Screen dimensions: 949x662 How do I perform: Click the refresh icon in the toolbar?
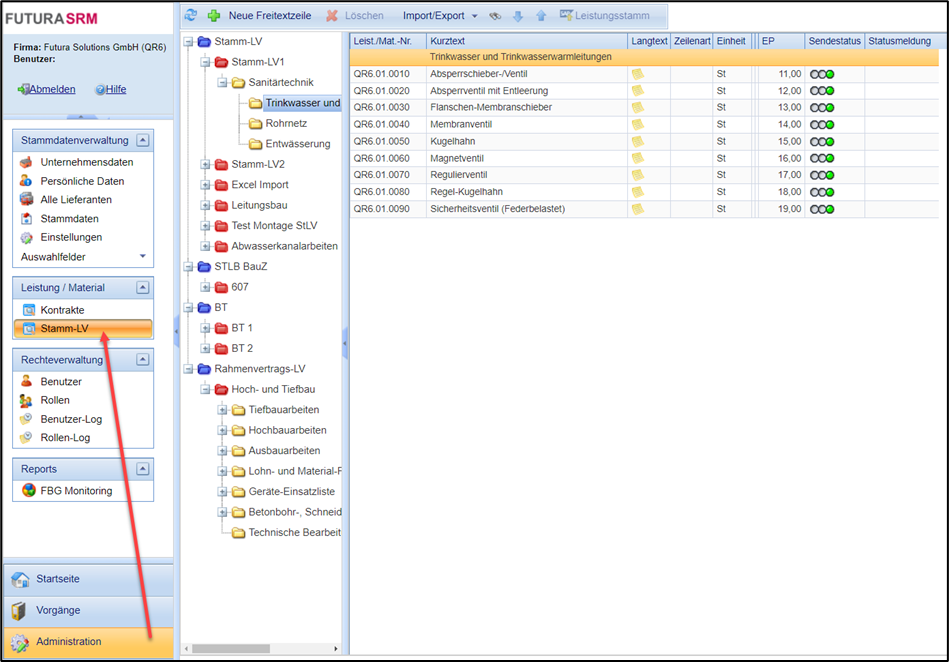[191, 15]
